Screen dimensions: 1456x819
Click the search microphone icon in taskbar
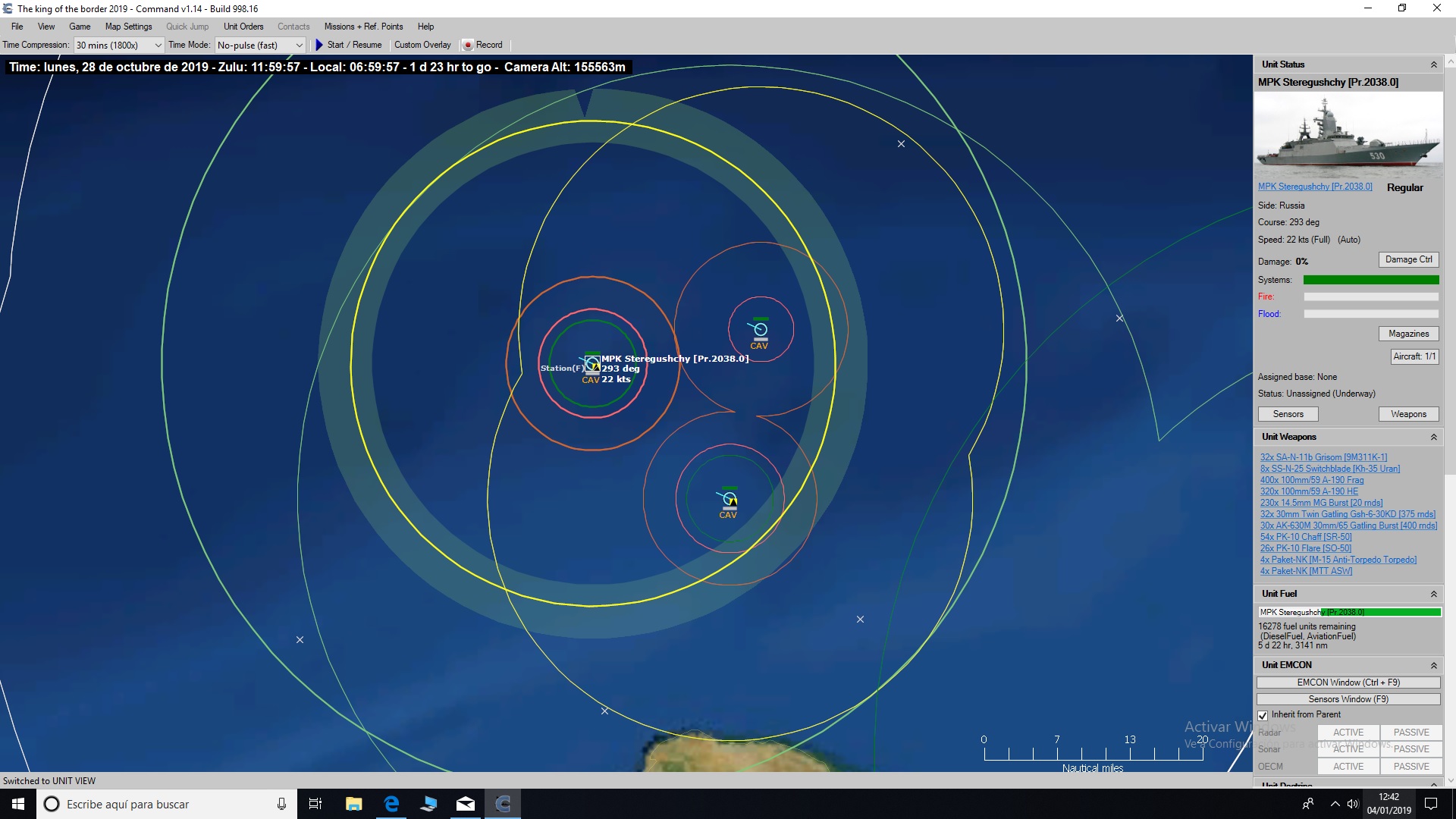pyautogui.click(x=281, y=804)
